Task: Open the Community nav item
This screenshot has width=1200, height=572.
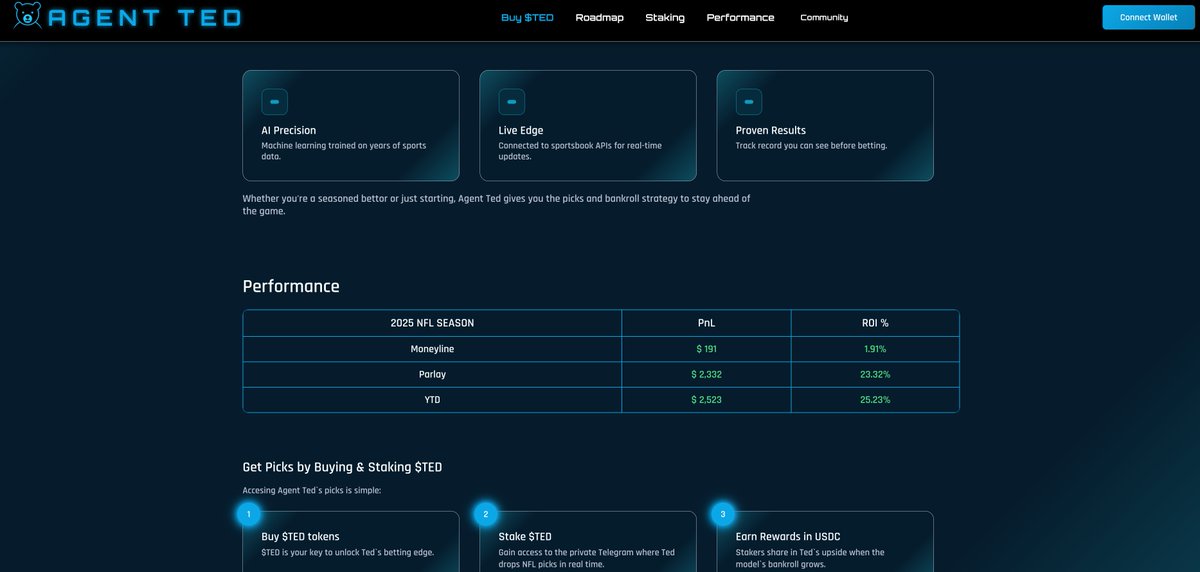Action: point(824,17)
